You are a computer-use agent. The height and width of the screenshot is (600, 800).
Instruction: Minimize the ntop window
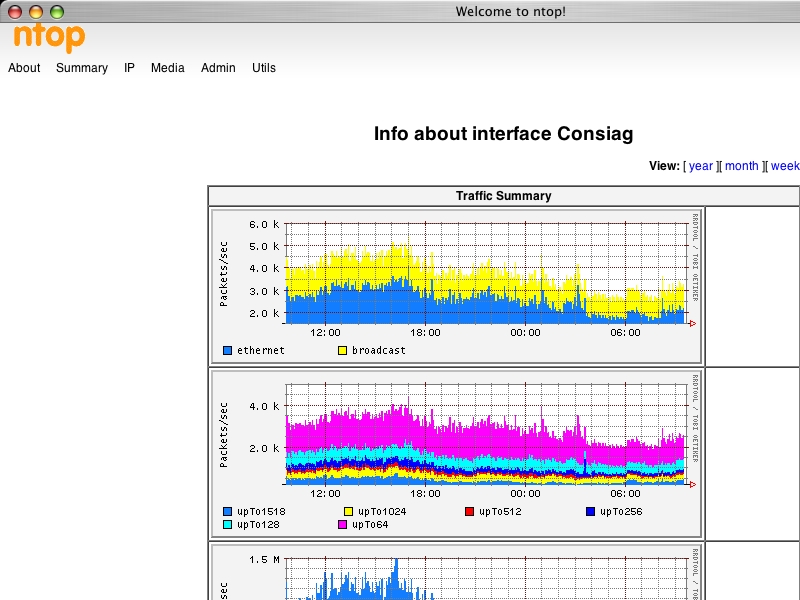(36, 11)
